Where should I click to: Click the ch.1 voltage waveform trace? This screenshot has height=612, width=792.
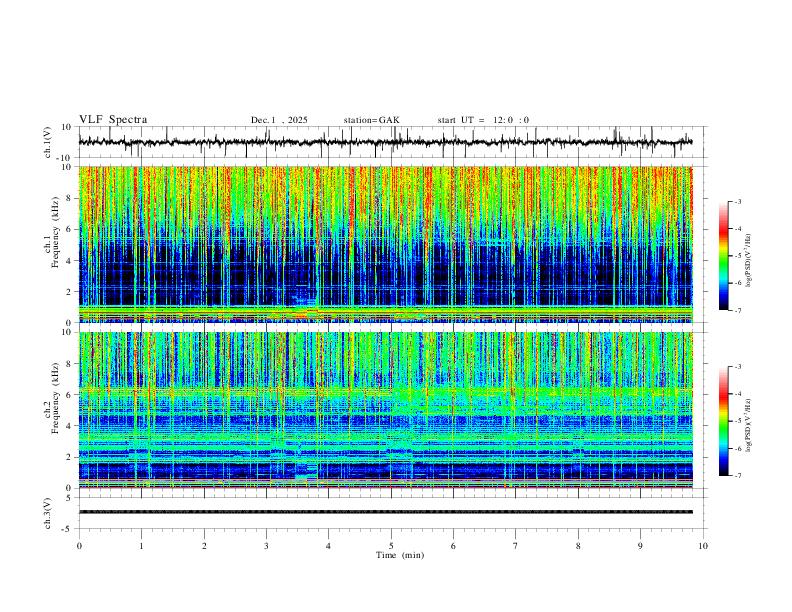[x=385, y=142]
